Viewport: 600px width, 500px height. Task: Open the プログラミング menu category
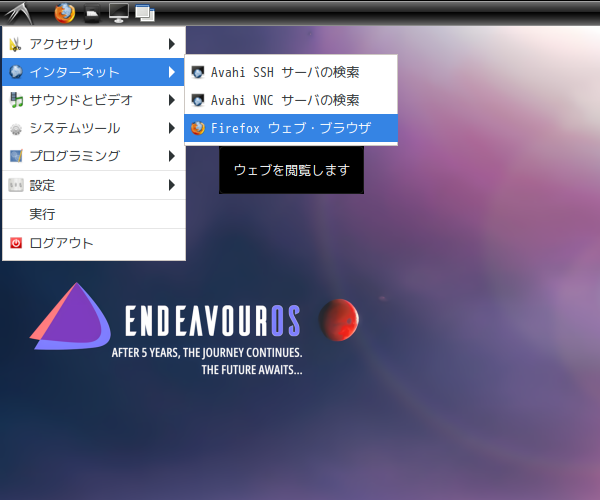94,156
